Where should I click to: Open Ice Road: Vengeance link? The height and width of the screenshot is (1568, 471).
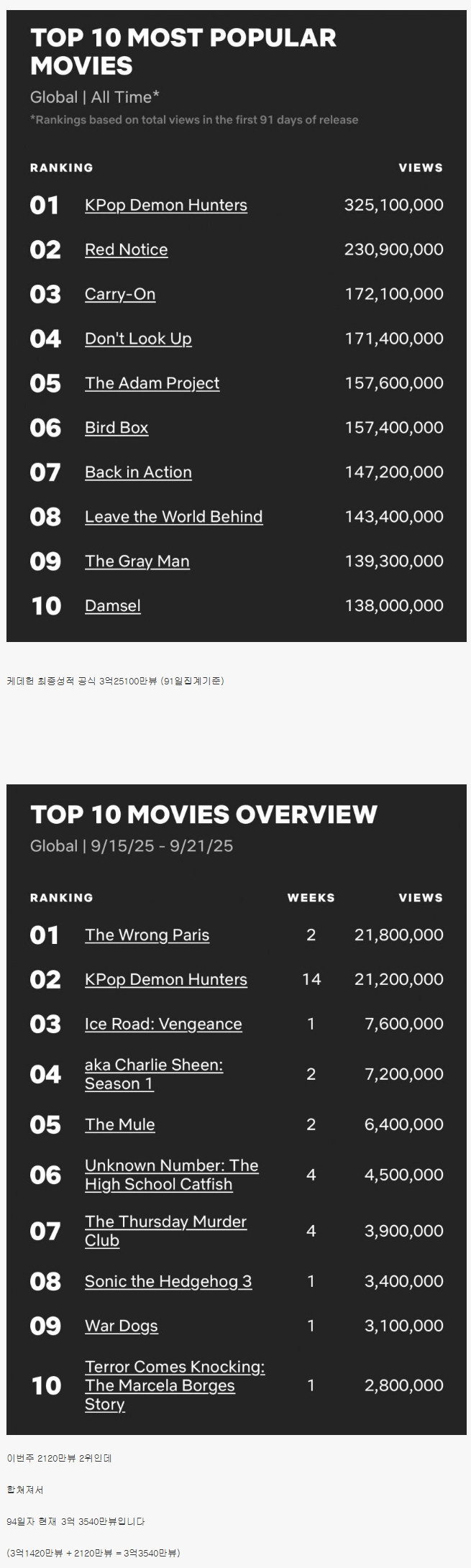pos(163,1024)
